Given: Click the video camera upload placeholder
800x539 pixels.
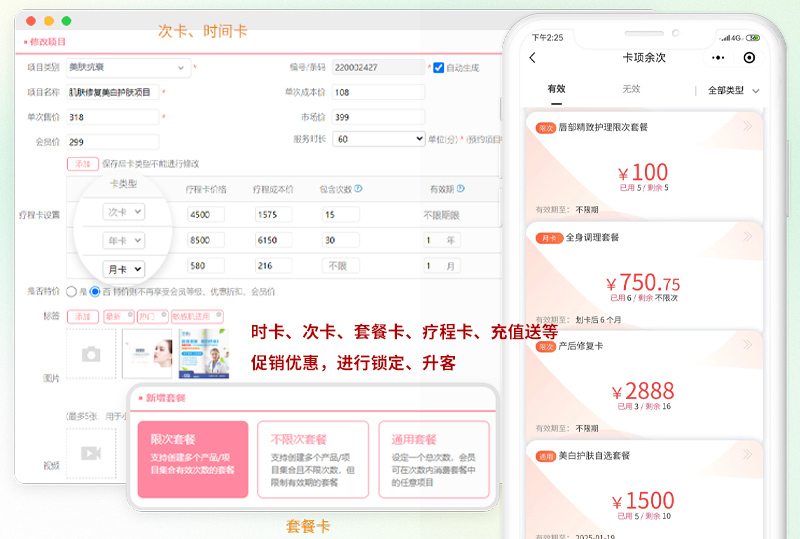Looking at the screenshot, I should click(91, 453).
